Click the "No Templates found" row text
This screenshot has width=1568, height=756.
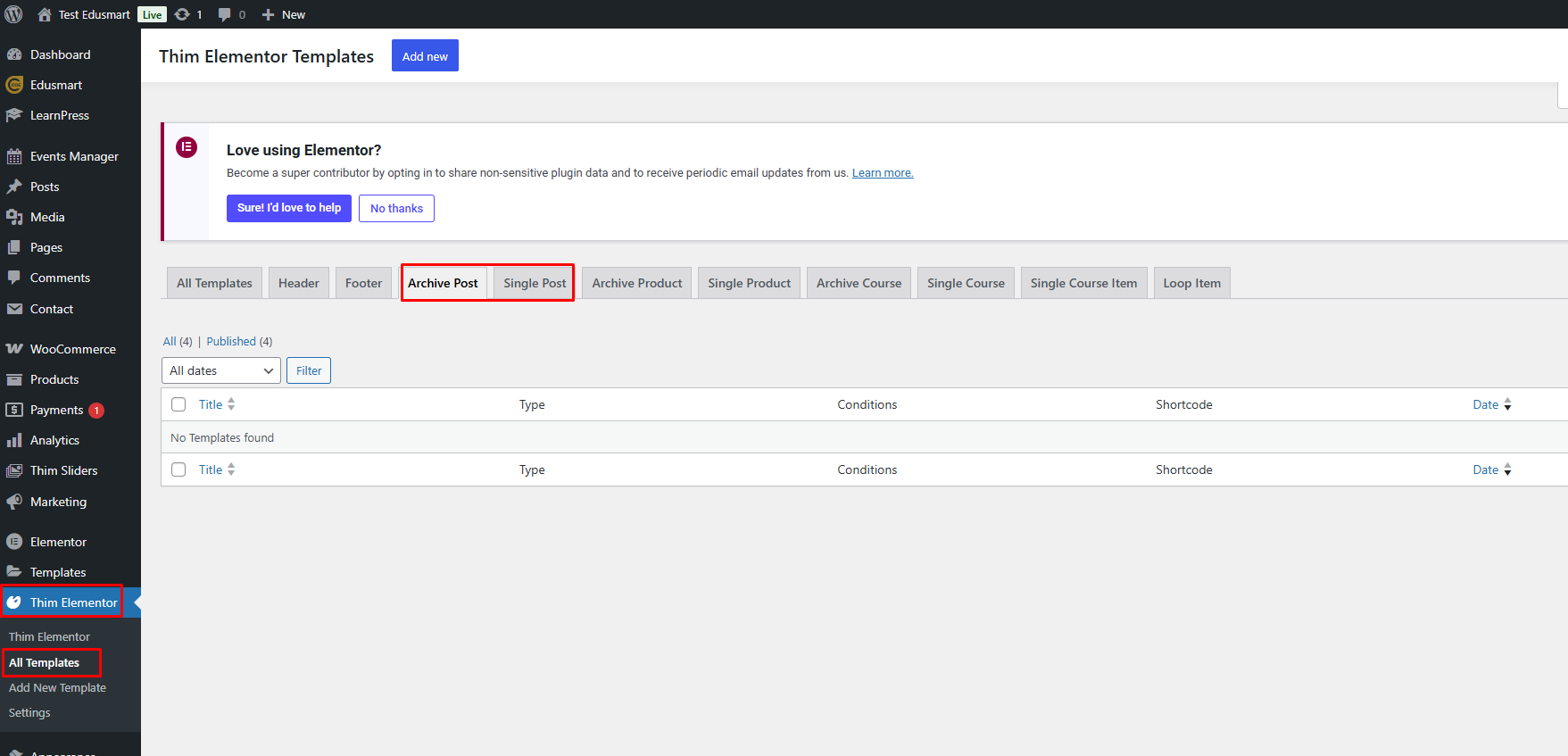coord(222,437)
